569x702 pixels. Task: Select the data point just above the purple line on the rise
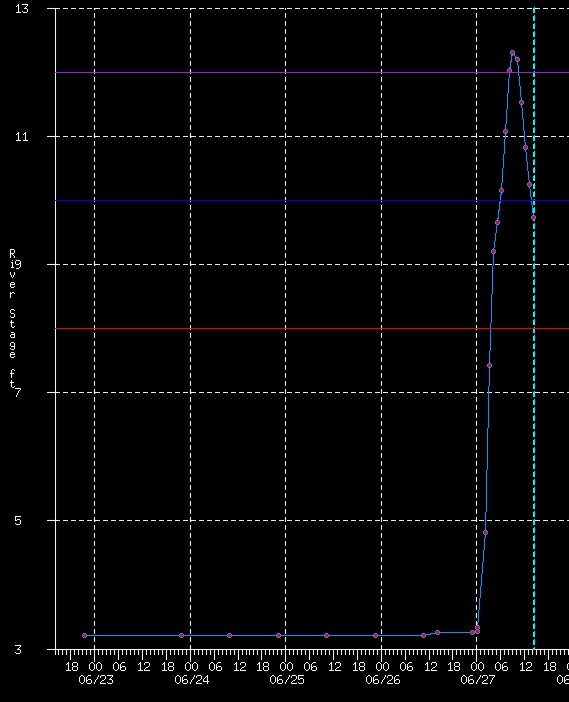(509, 71)
